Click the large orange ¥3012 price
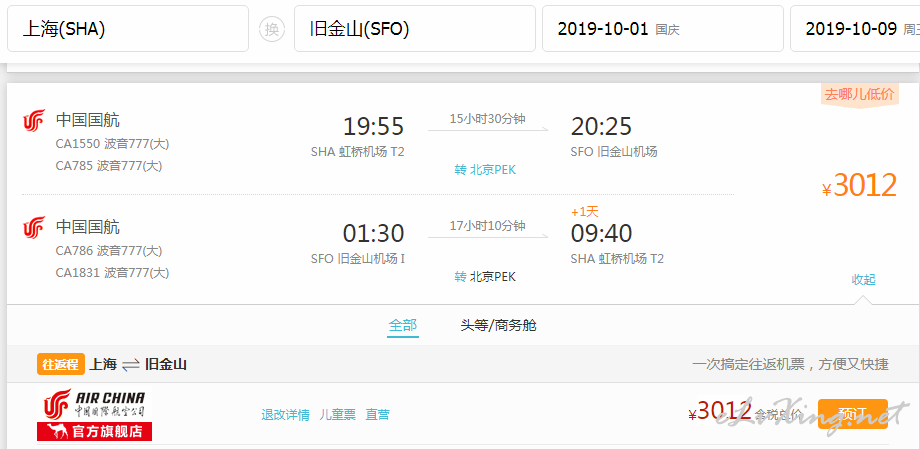Screen dimensions: 920x449 coord(860,185)
